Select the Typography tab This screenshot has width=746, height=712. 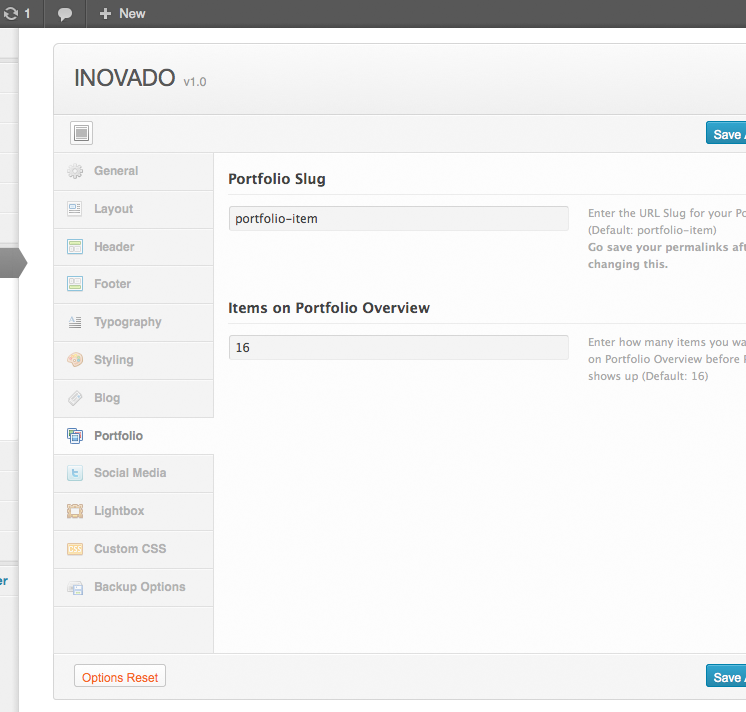pos(134,322)
